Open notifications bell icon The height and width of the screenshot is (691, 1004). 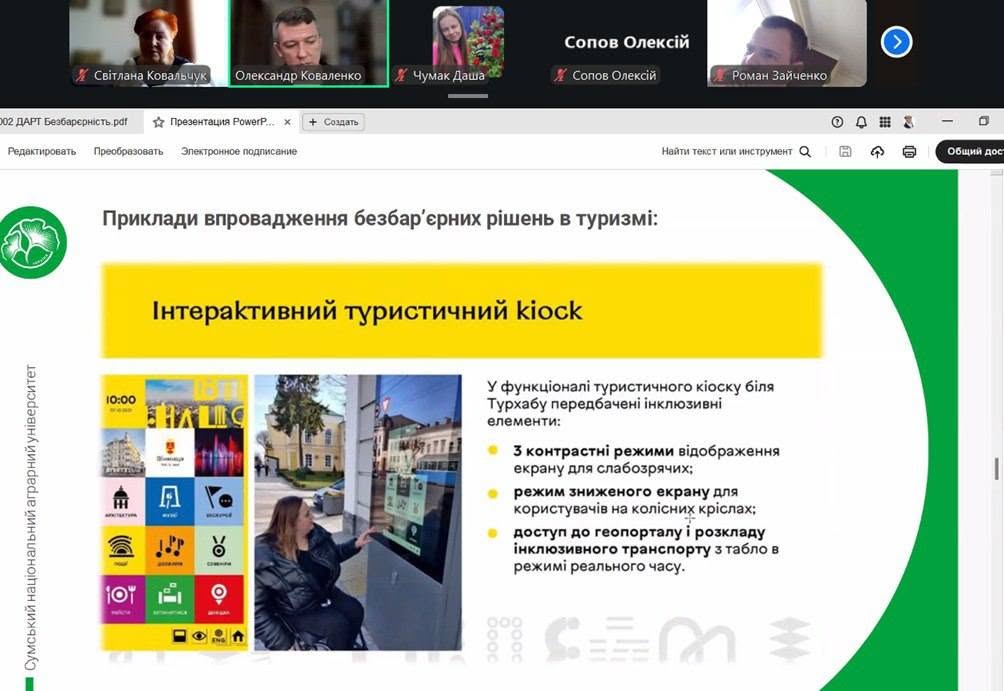pos(861,122)
